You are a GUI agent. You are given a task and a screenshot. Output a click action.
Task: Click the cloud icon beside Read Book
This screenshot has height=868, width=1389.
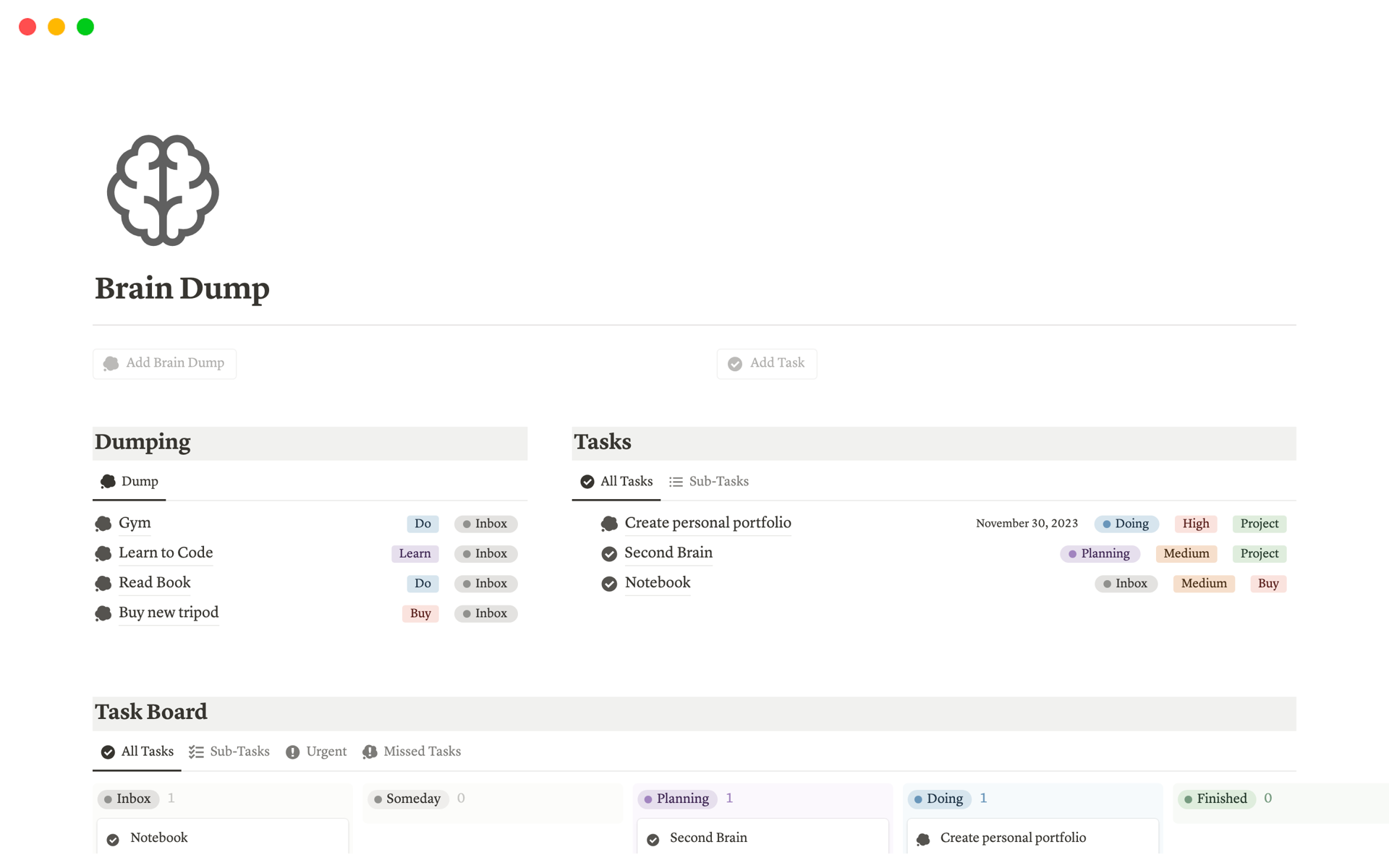tap(103, 583)
